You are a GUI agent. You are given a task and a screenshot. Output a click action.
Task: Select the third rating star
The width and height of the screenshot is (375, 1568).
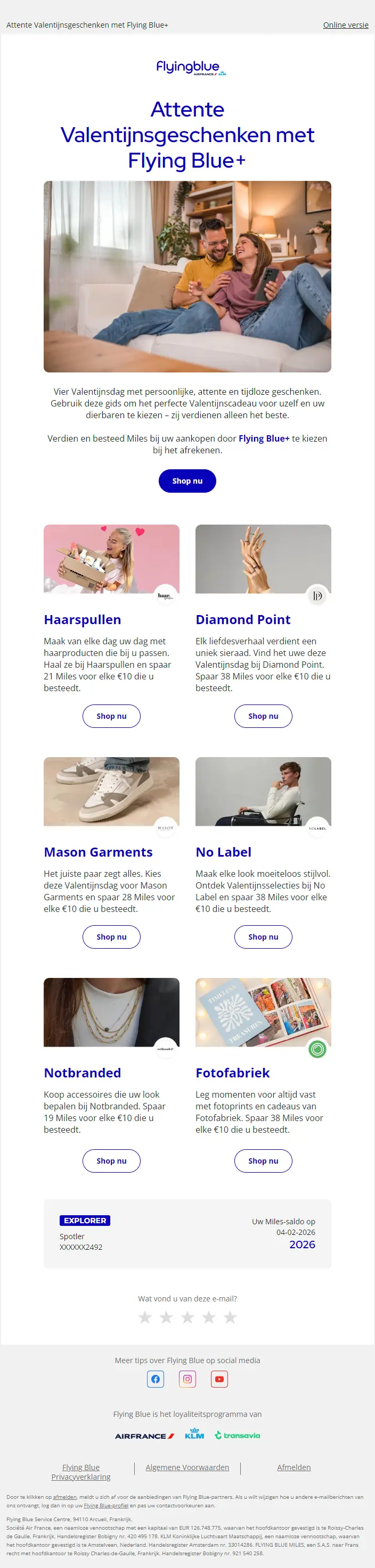187,1317
